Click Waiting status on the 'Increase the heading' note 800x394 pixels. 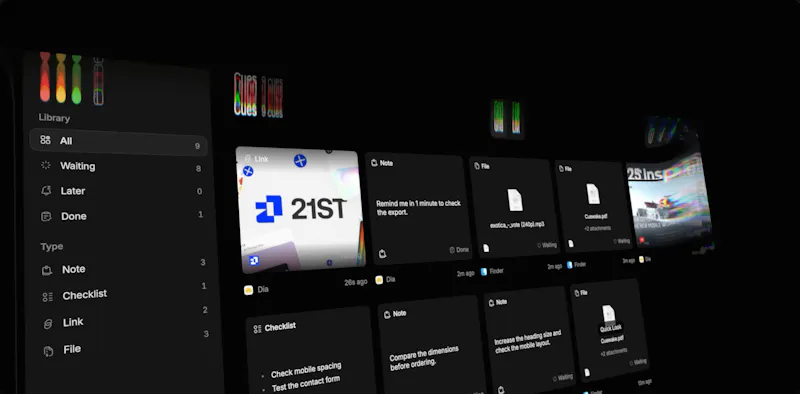563,378
